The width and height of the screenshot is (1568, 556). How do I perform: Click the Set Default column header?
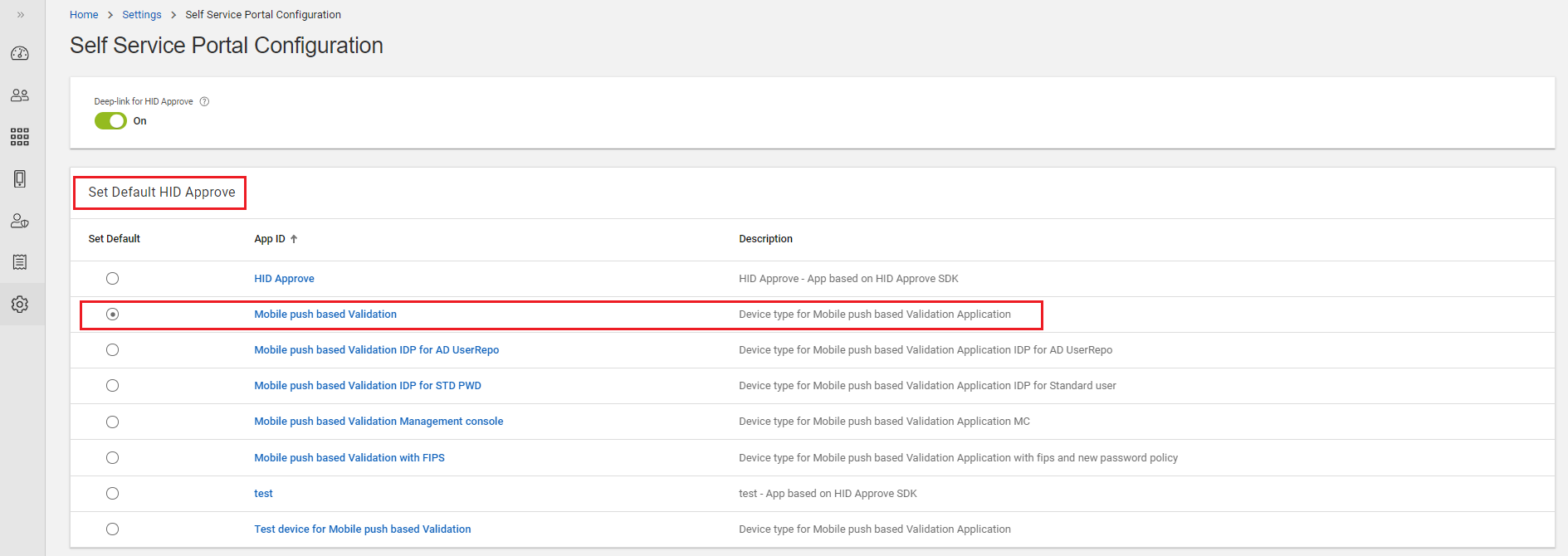pyautogui.click(x=115, y=239)
